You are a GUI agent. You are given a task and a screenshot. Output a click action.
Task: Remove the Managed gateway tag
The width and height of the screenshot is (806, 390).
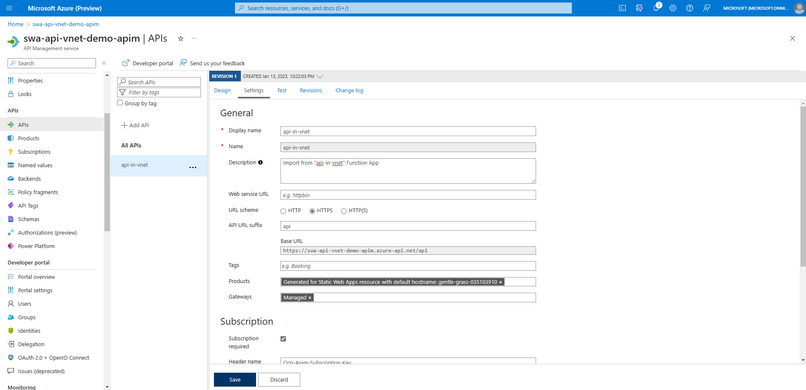pyautogui.click(x=310, y=298)
